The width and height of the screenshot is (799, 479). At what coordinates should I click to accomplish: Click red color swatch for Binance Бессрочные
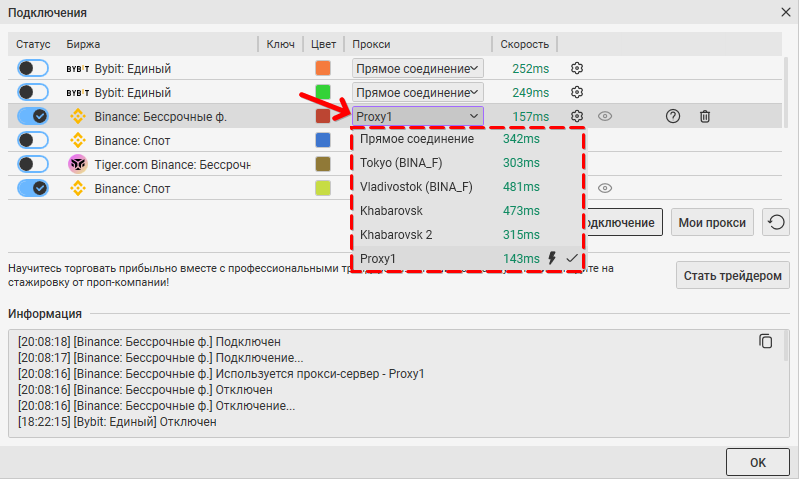click(323, 116)
